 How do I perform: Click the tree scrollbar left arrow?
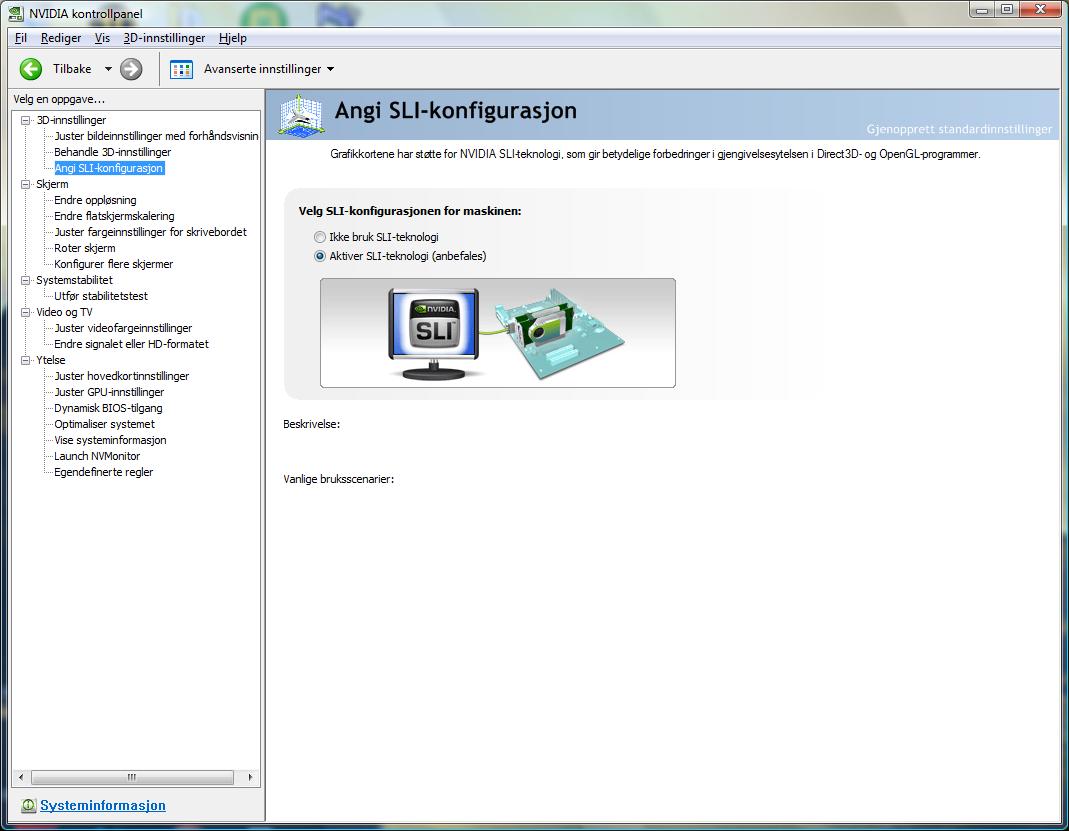tap(21, 777)
